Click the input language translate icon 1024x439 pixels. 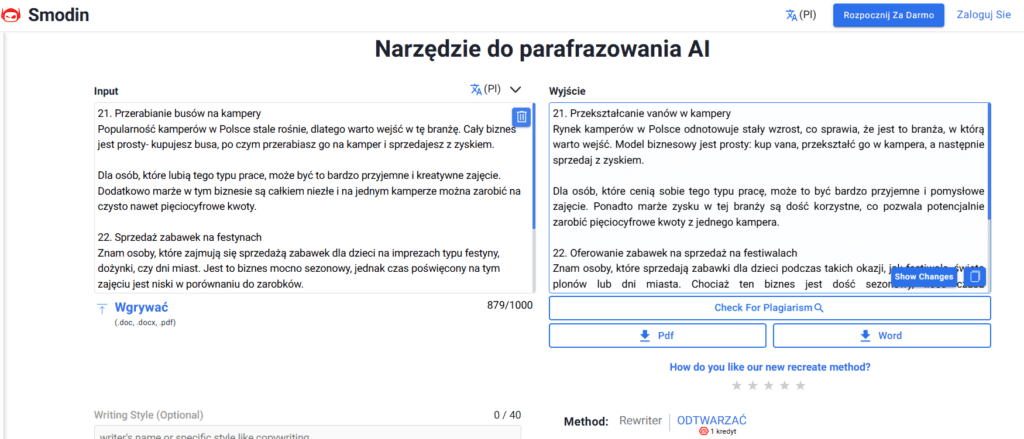click(x=476, y=89)
